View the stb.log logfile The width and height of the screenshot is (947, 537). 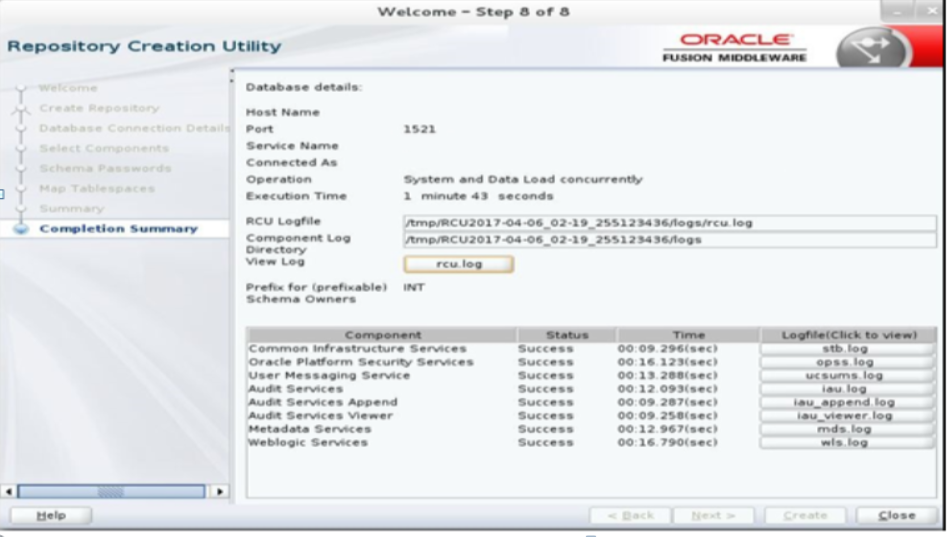pyautogui.click(x=846, y=349)
